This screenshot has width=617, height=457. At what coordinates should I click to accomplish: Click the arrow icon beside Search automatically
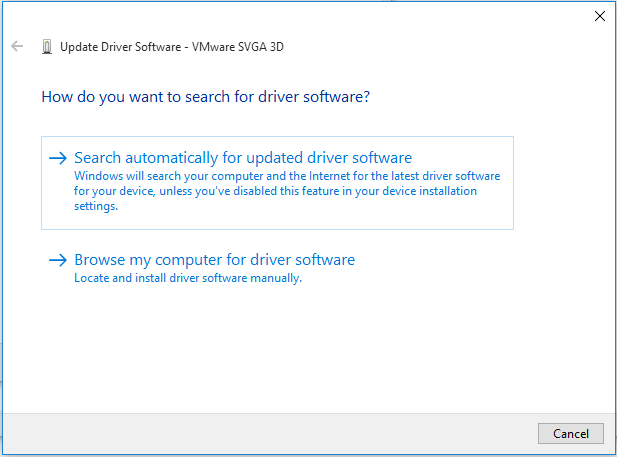pyautogui.click(x=58, y=158)
